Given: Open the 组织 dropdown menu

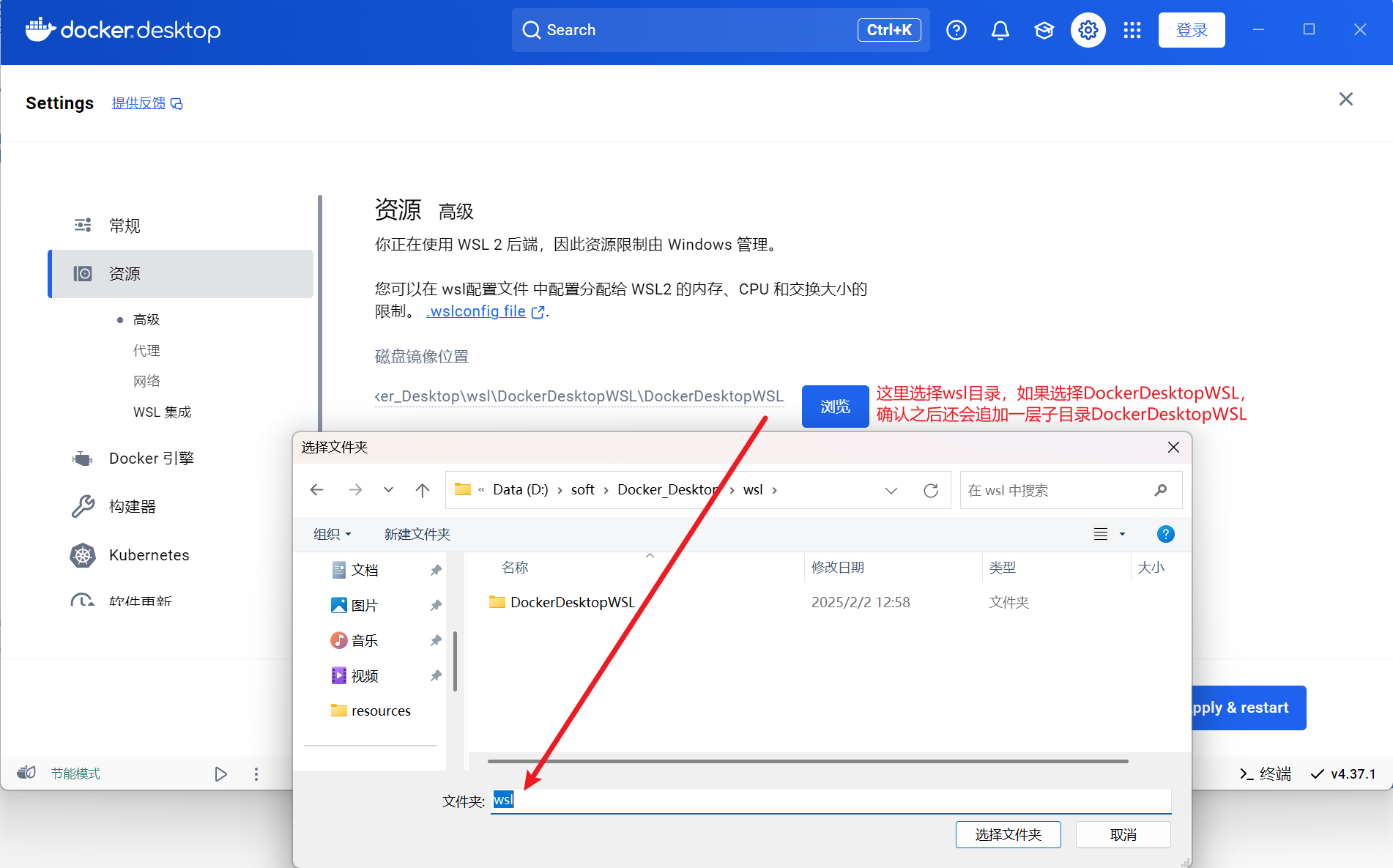Looking at the screenshot, I should coord(332,534).
